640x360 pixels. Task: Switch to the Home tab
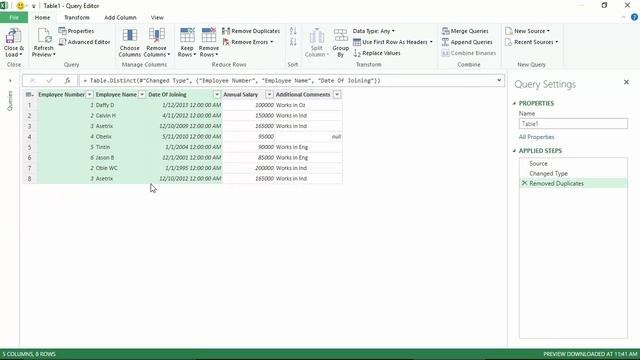coord(42,18)
